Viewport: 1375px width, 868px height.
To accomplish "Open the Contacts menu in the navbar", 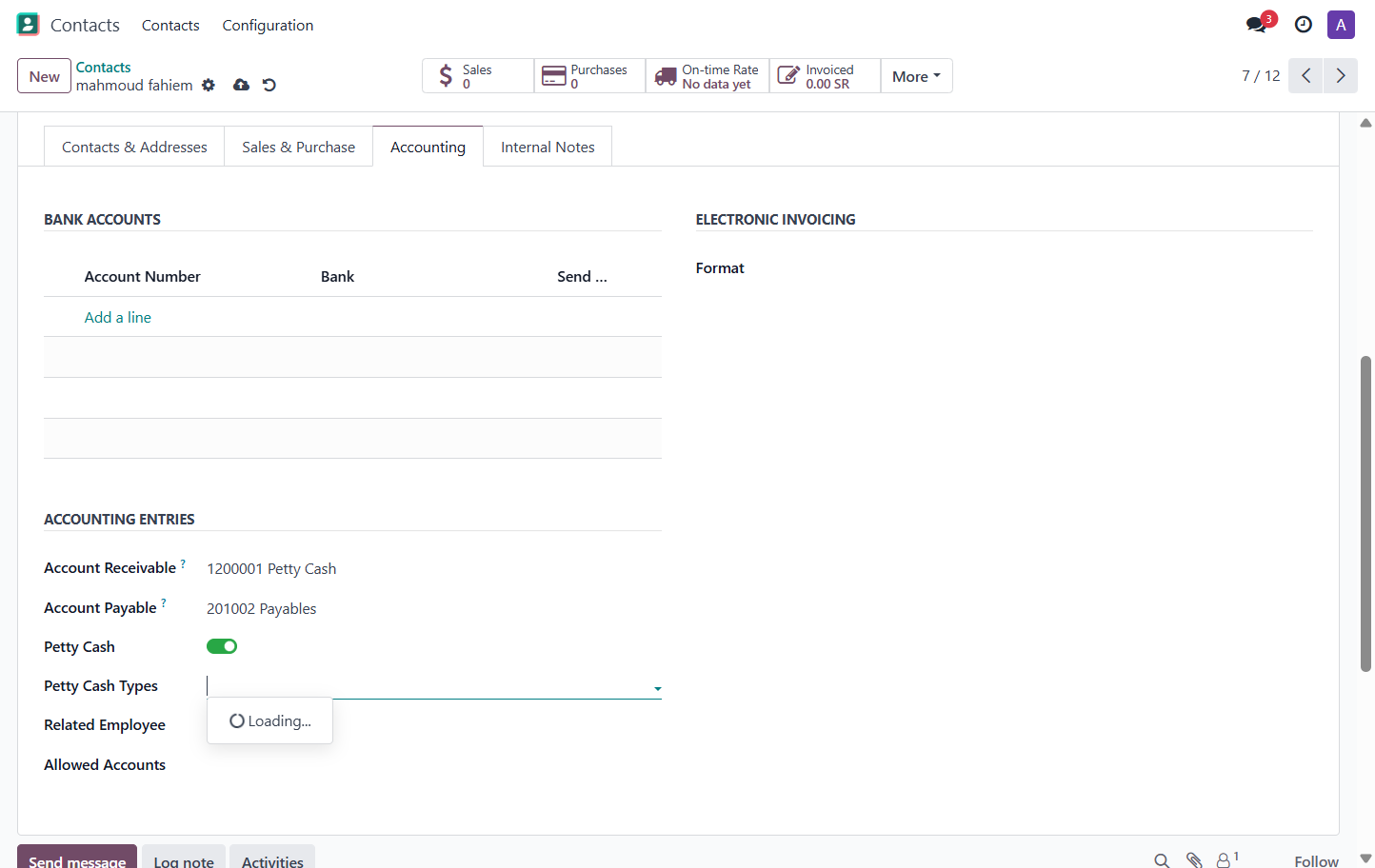I will click(170, 26).
